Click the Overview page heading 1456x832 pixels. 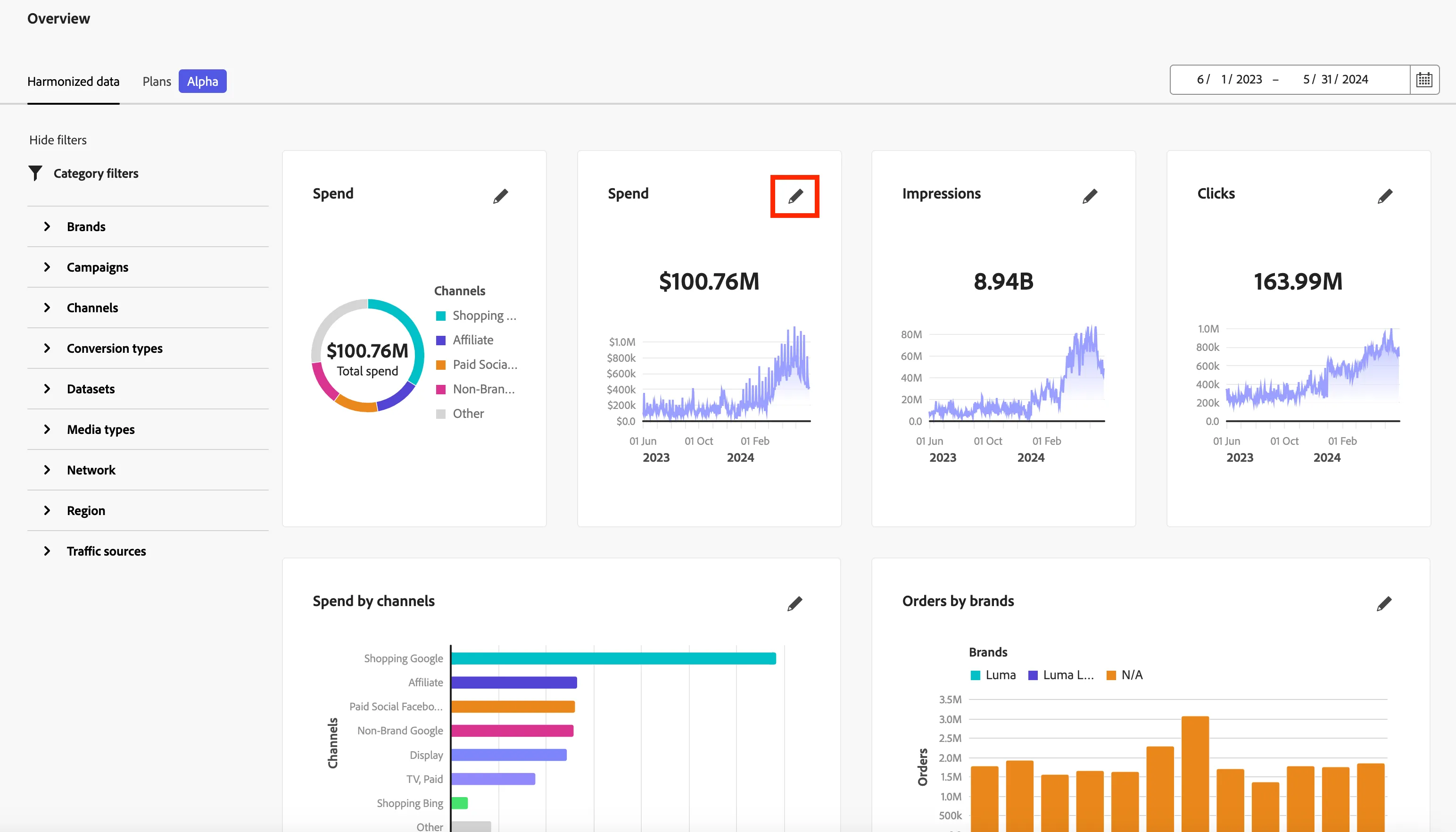click(58, 18)
